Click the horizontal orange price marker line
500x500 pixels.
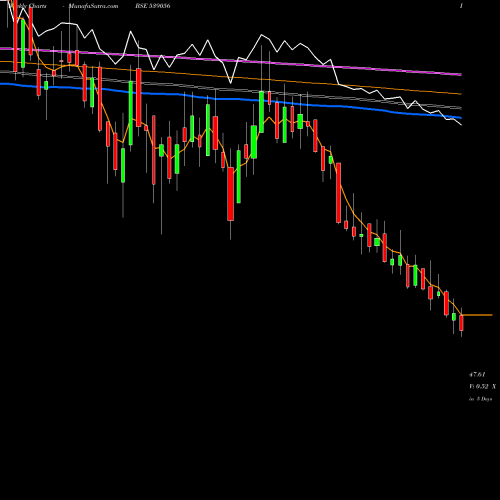click(x=477, y=315)
